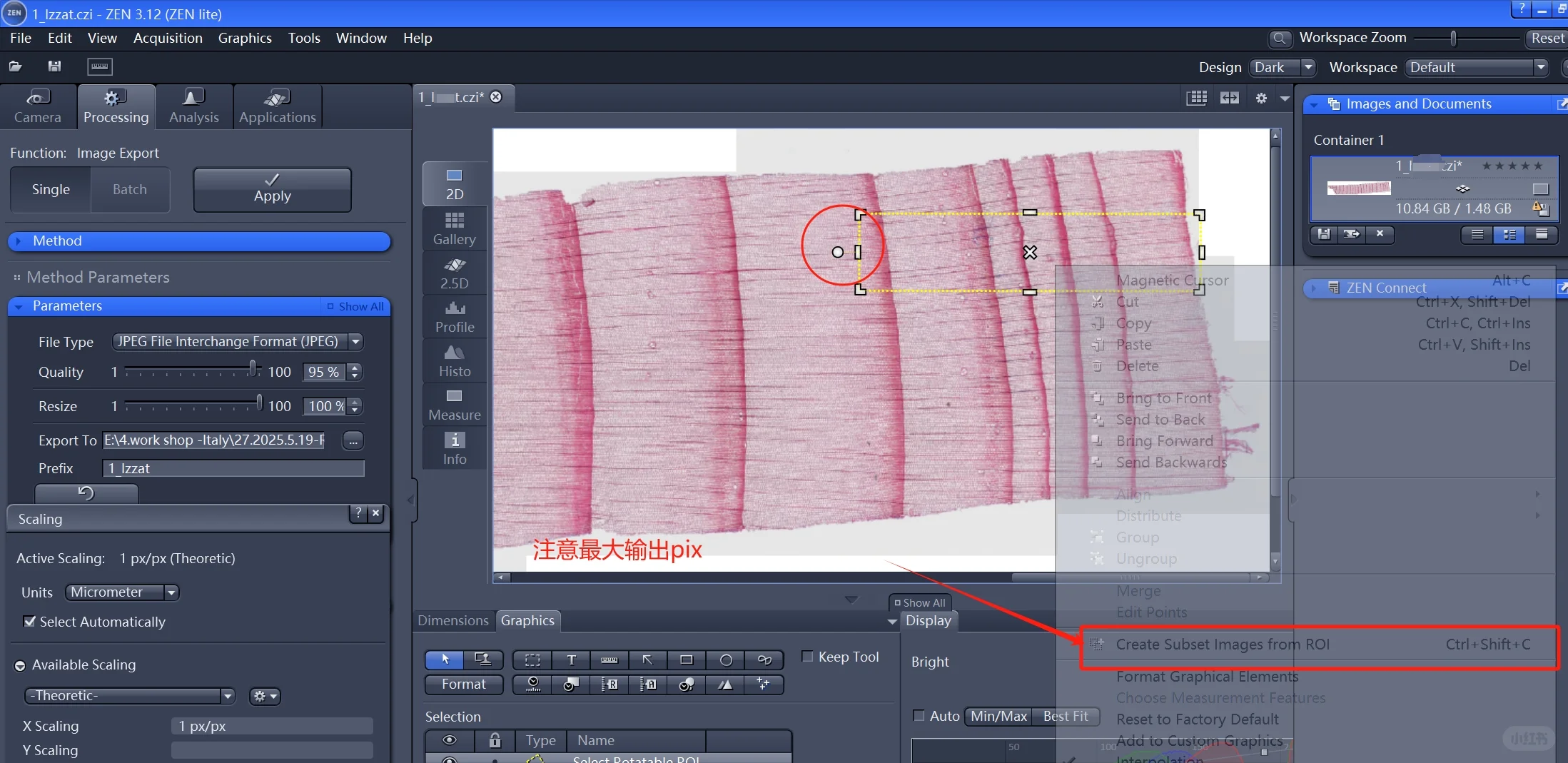Toggle the lock column header
Screen dimensions: 1568x763
point(495,740)
